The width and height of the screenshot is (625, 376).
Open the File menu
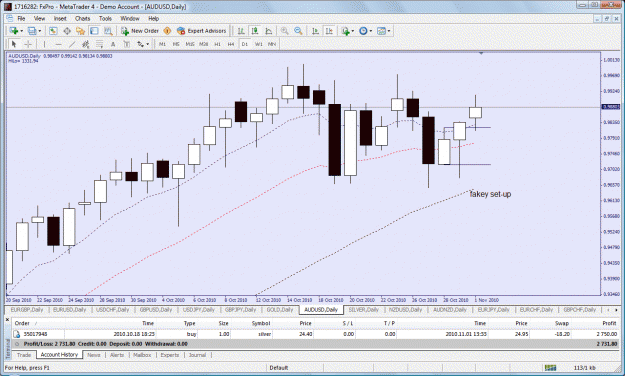point(21,18)
